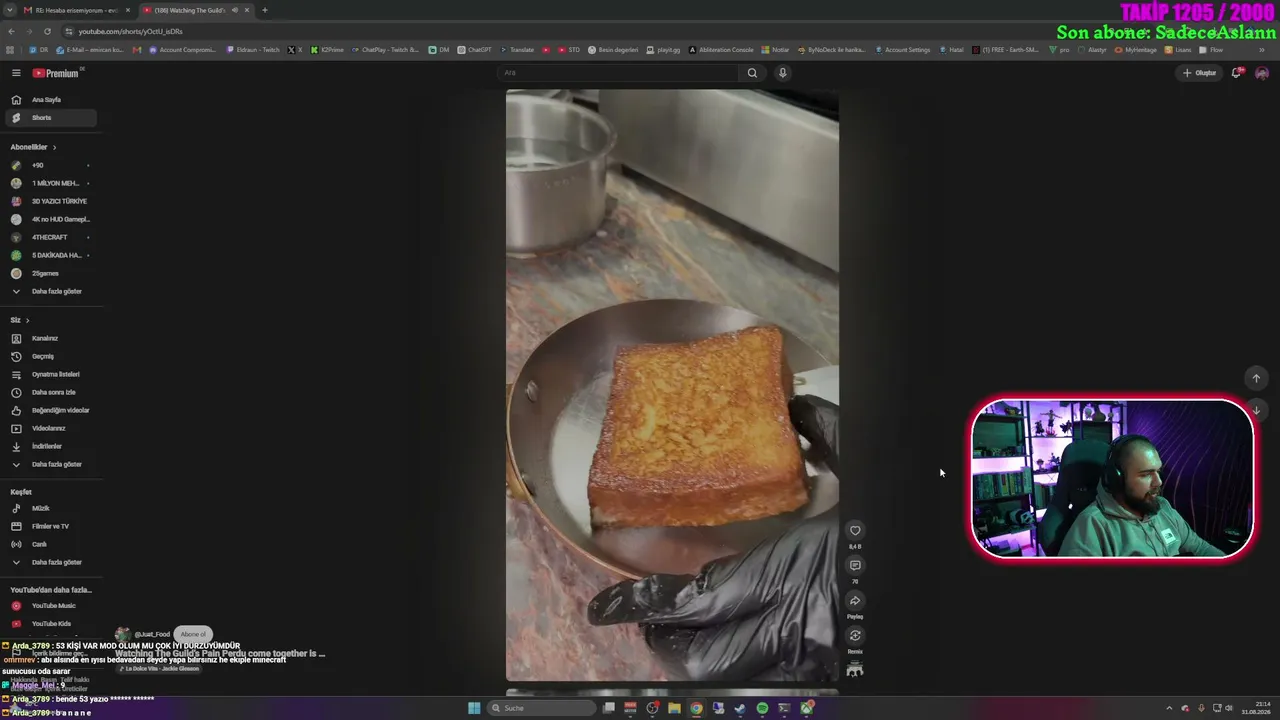The image size is (1280, 720).
Task: Go back in browser history
Action: click(x=11, y=31)
